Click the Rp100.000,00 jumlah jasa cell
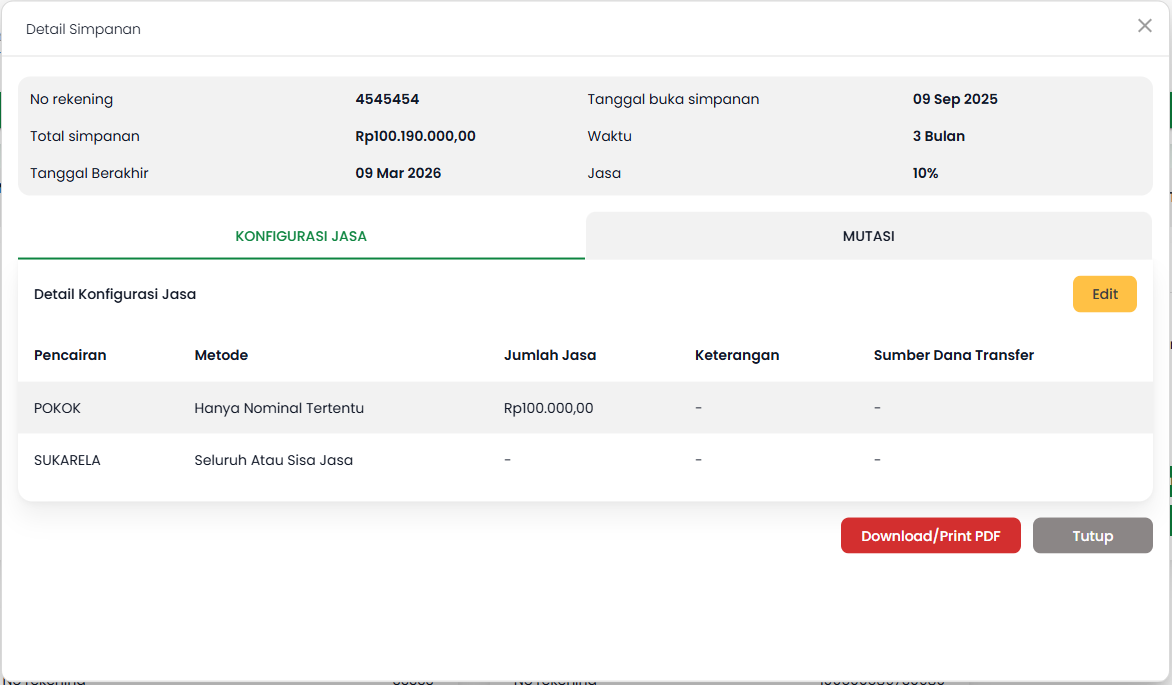 548,408
